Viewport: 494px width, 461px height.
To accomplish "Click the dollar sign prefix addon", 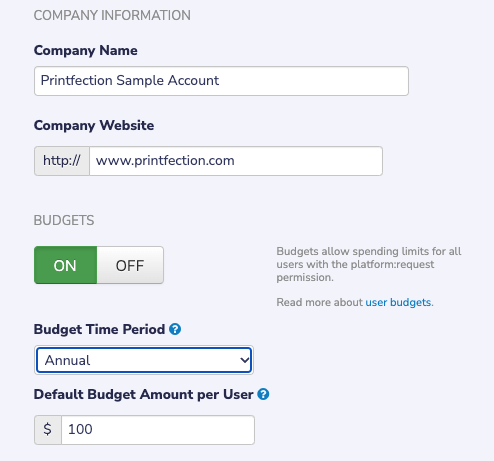I will (48, 430).
